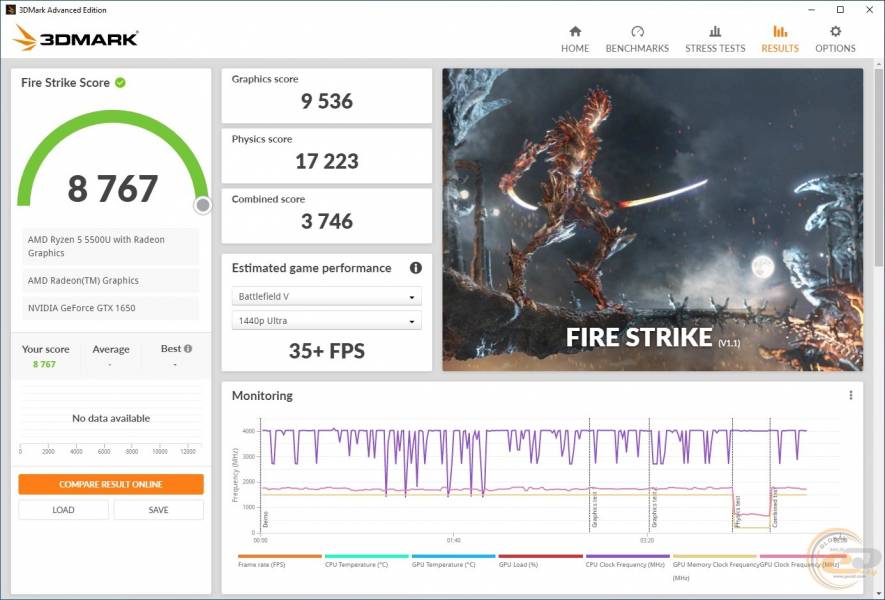The image size is (885, 600).
Task: Go to the Benchmarks tab
Action: [x=637, y=40]
